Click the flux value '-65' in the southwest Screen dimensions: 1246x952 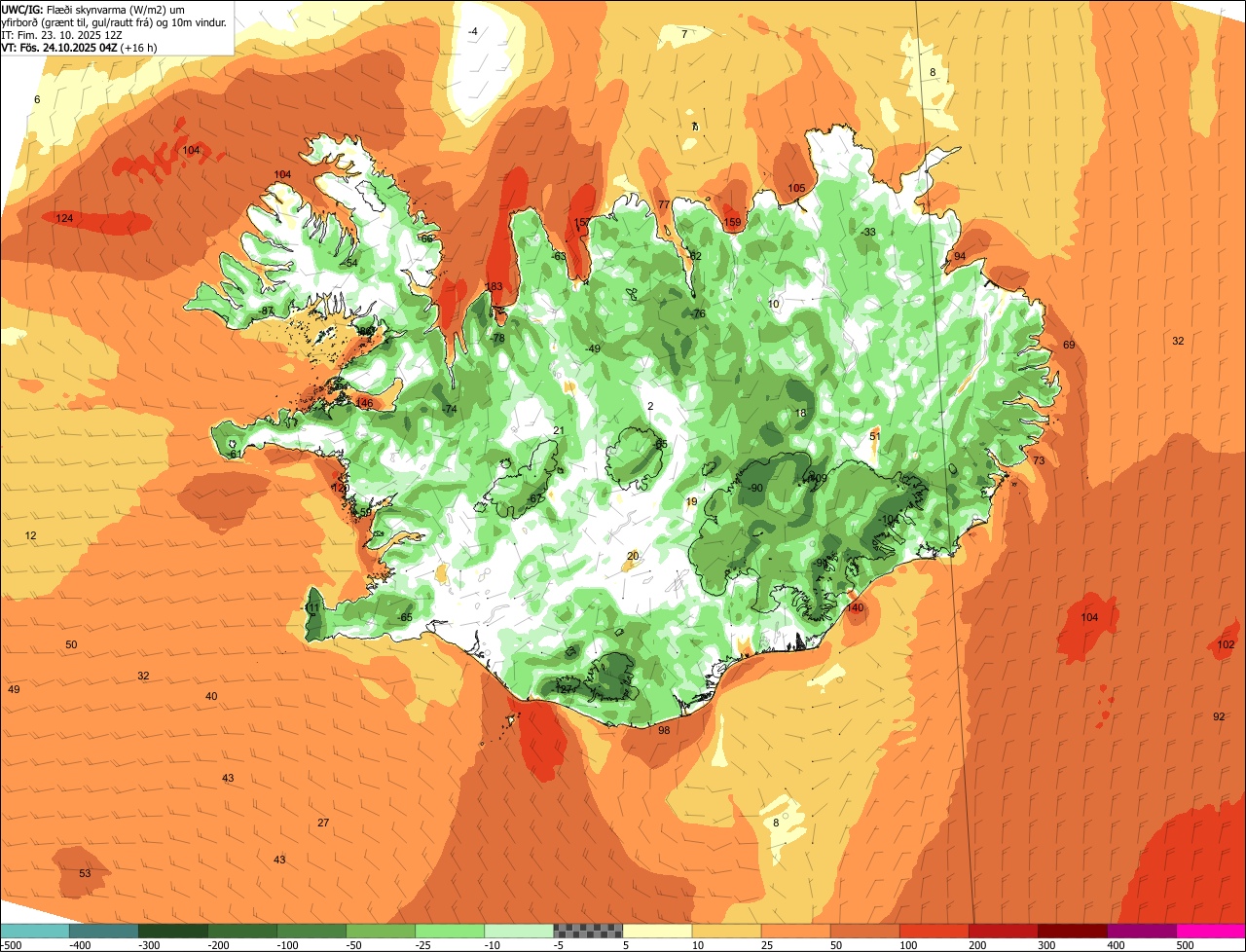click(405, 617)
